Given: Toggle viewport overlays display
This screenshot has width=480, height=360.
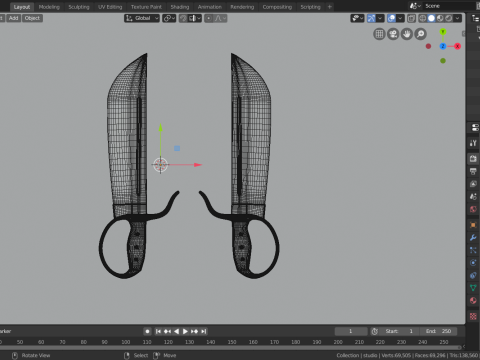Looking at the screenshot, I should [x=391, y=18].
